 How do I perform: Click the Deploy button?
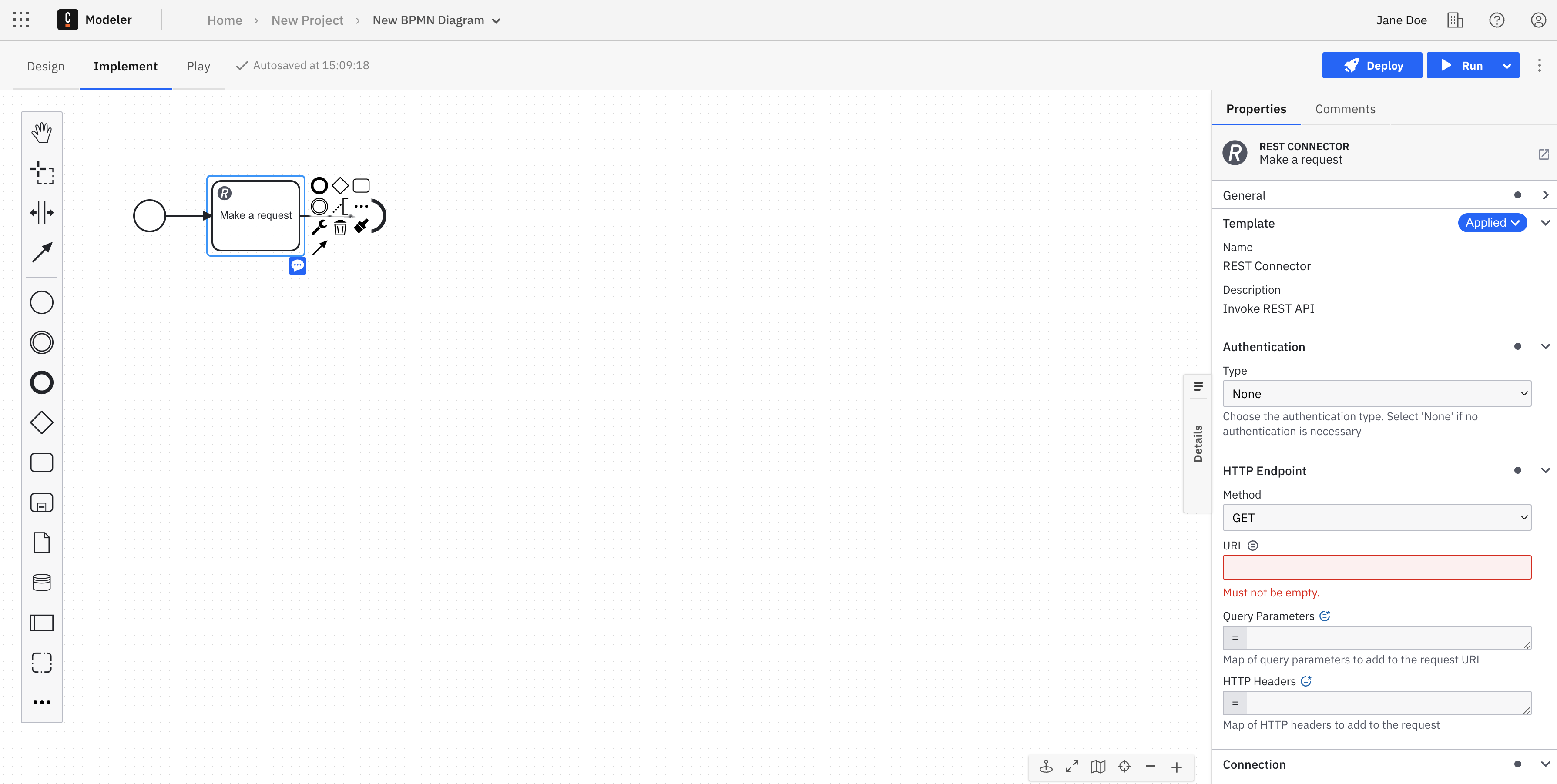(1372, 66)
